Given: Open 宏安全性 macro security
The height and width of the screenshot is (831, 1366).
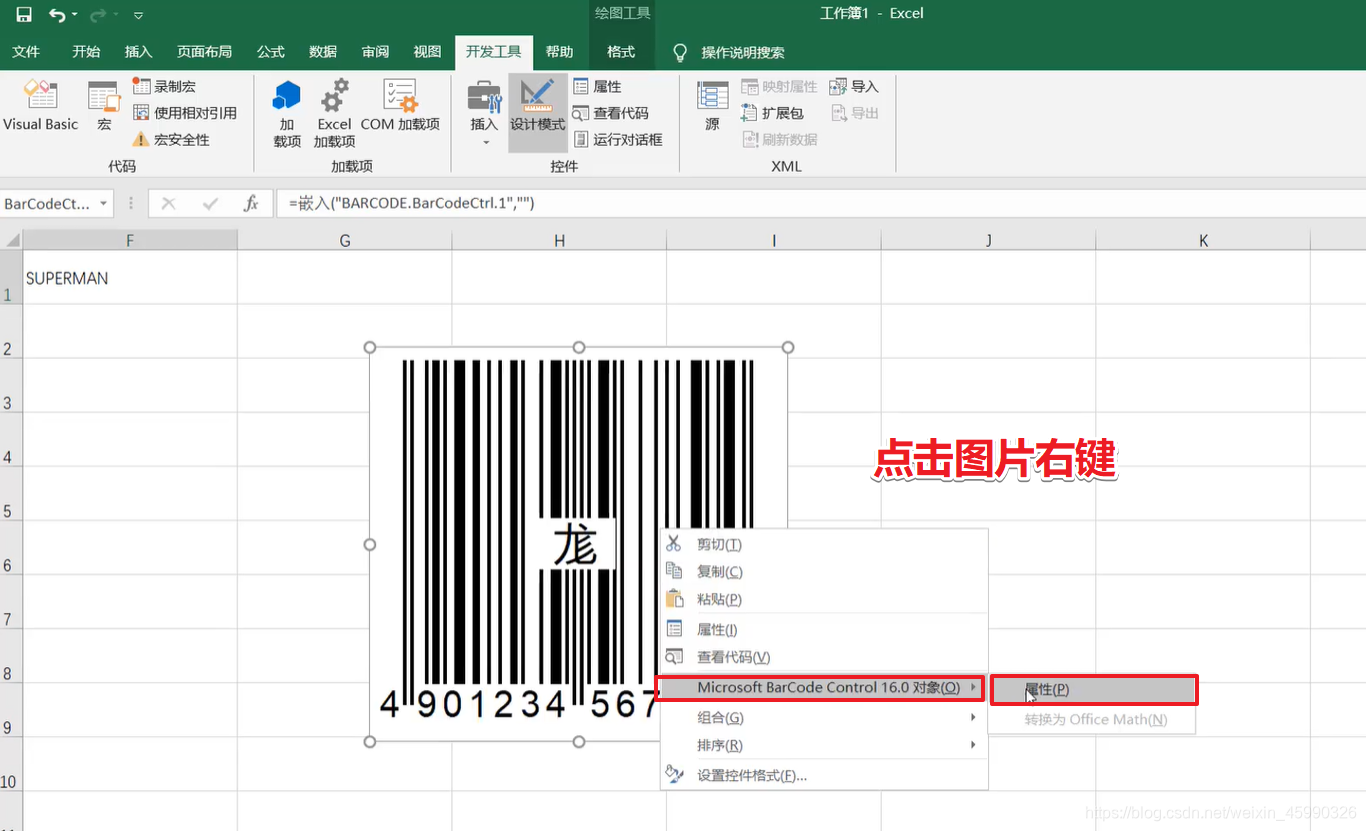Looking at the screenshot, I should 171,140.
